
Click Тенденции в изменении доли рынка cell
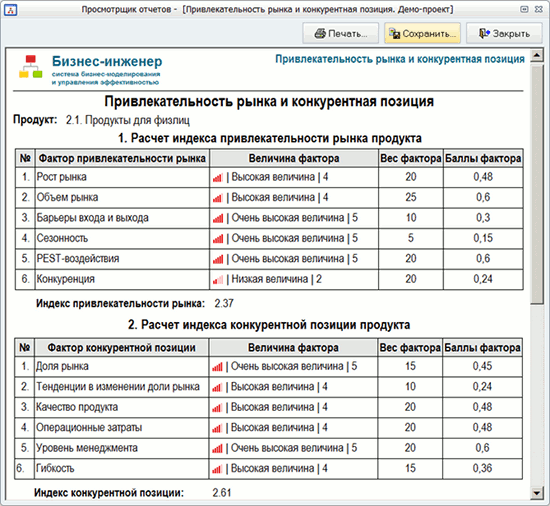[122, 387]
